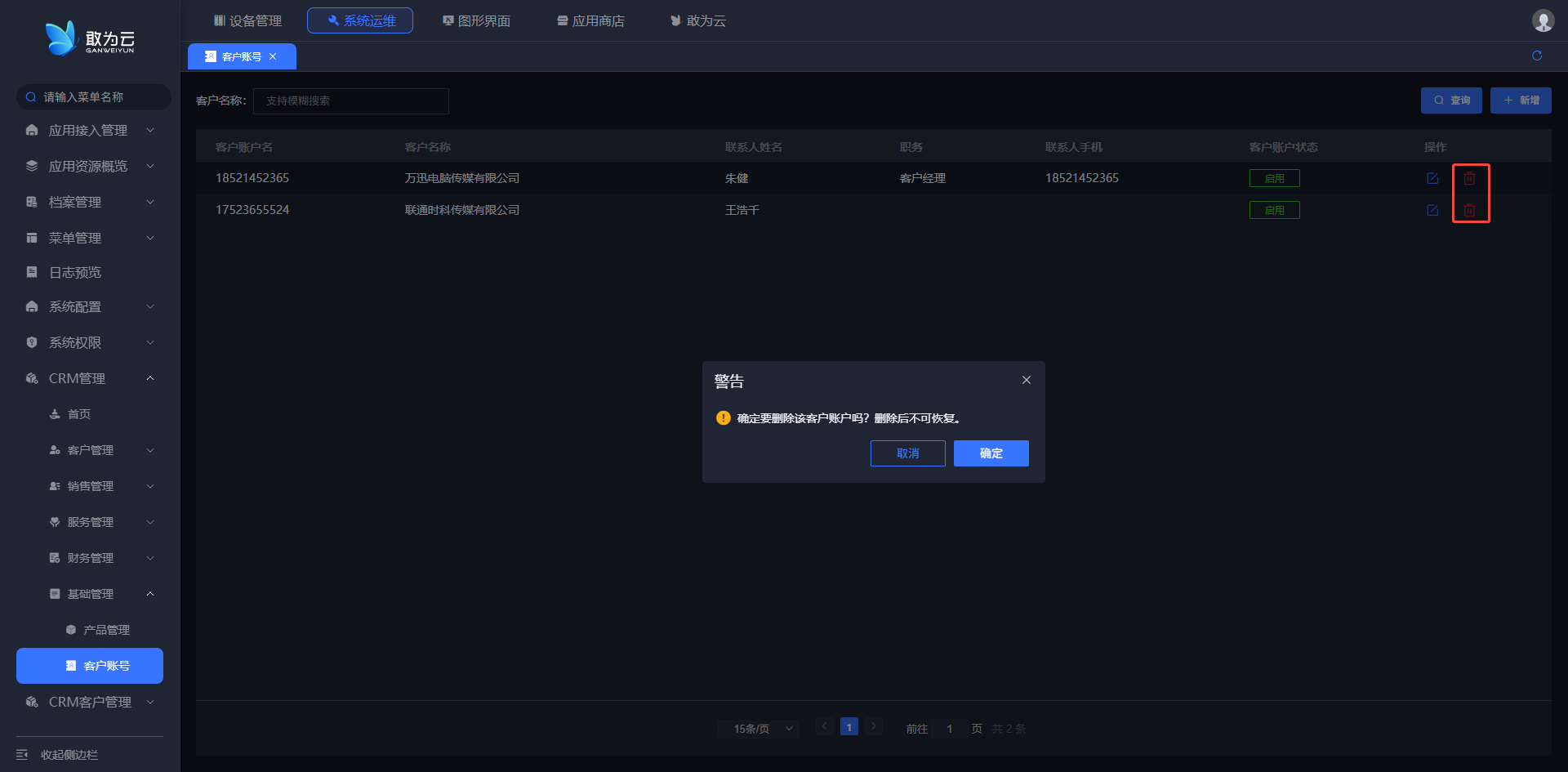Click 取消 to cancel deletion

[x=907, y=453]
